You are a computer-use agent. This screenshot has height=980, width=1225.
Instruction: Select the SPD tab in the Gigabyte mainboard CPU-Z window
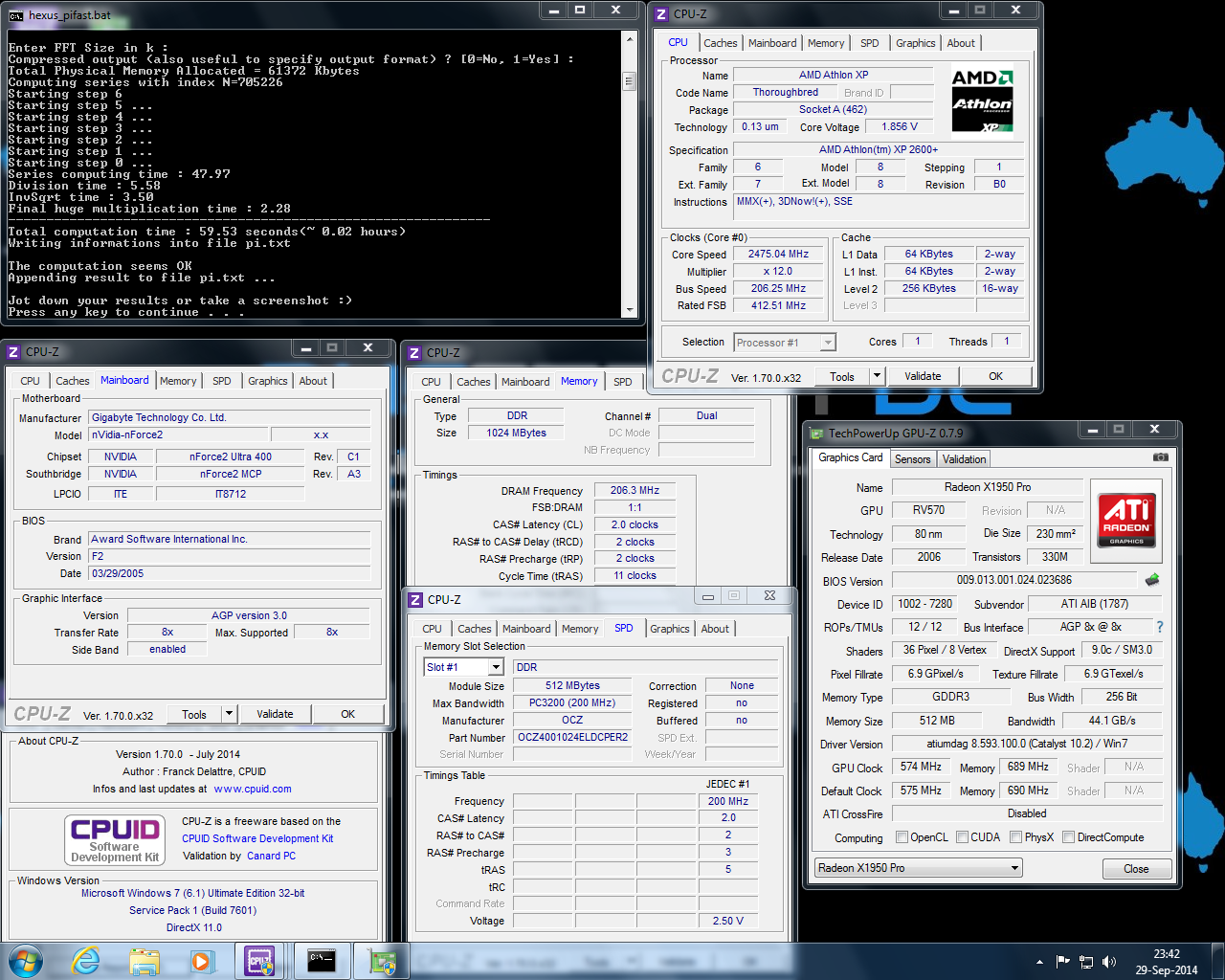pos(222,381)
